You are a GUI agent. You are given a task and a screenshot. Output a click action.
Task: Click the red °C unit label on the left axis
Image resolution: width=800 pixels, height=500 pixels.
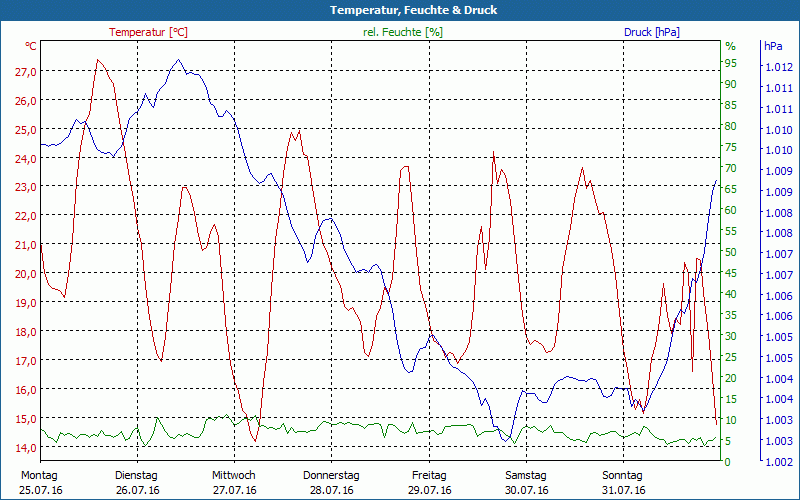tap(31, 46)
